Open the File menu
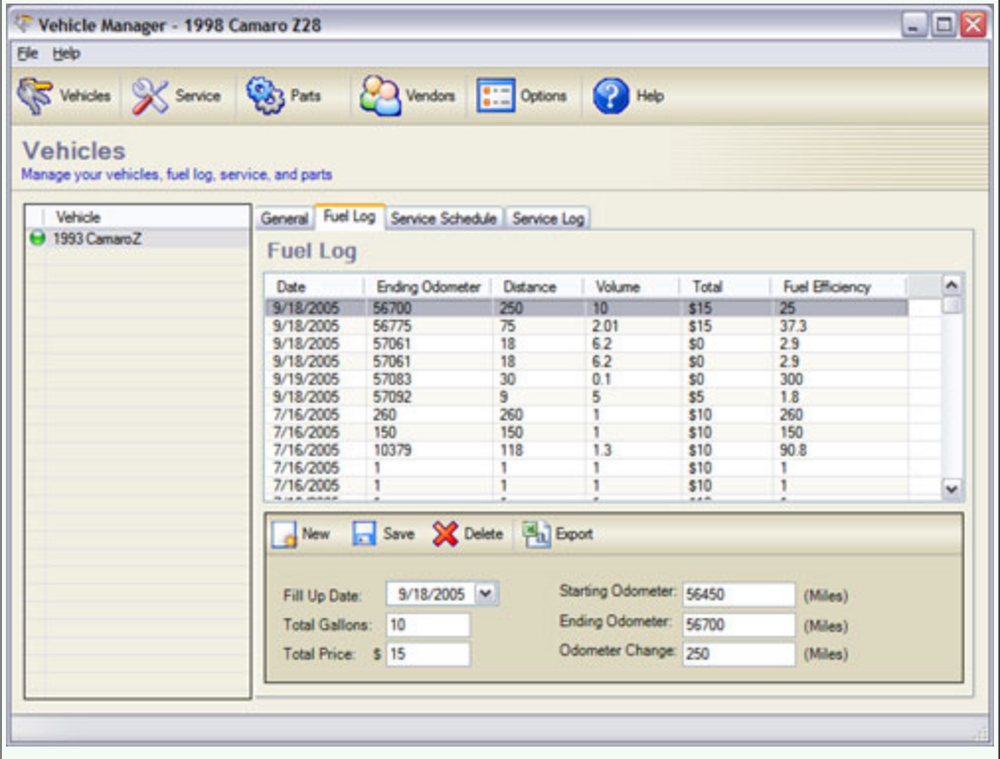1000x759 pixels. coord(27,54)
